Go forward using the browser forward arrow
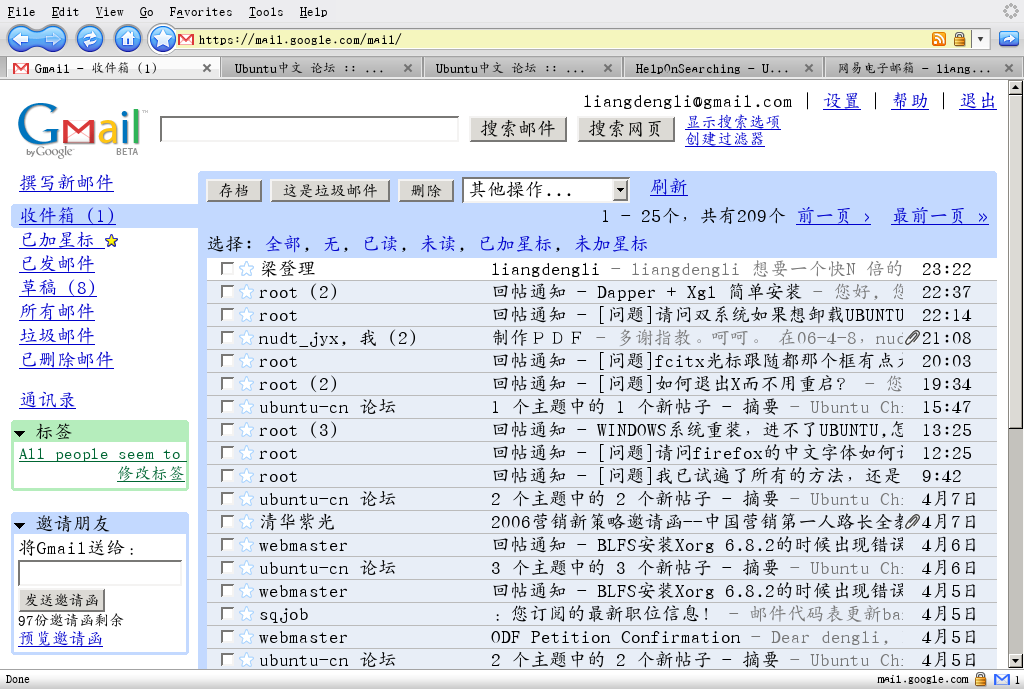 (x=52, y=39)
